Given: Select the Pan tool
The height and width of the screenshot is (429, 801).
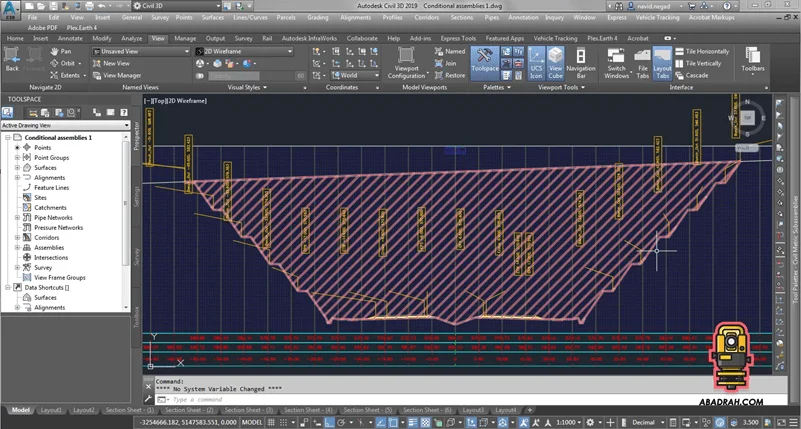Looking at the screenshot, I should click(60, 50).
